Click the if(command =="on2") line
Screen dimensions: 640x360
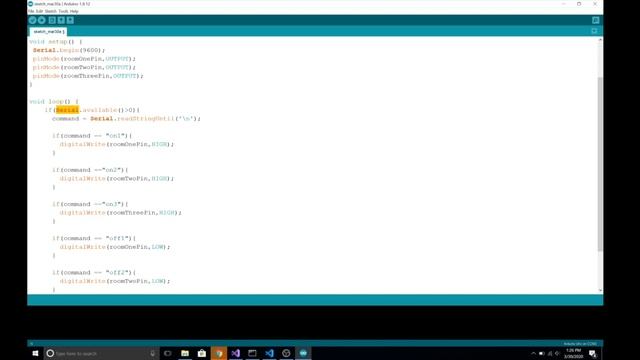coord(90,170)
